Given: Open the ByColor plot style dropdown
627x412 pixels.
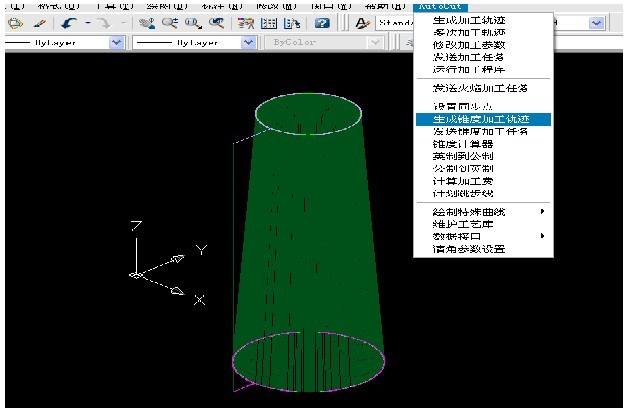Looking at the screenshot, I should [x=375, y=43].
